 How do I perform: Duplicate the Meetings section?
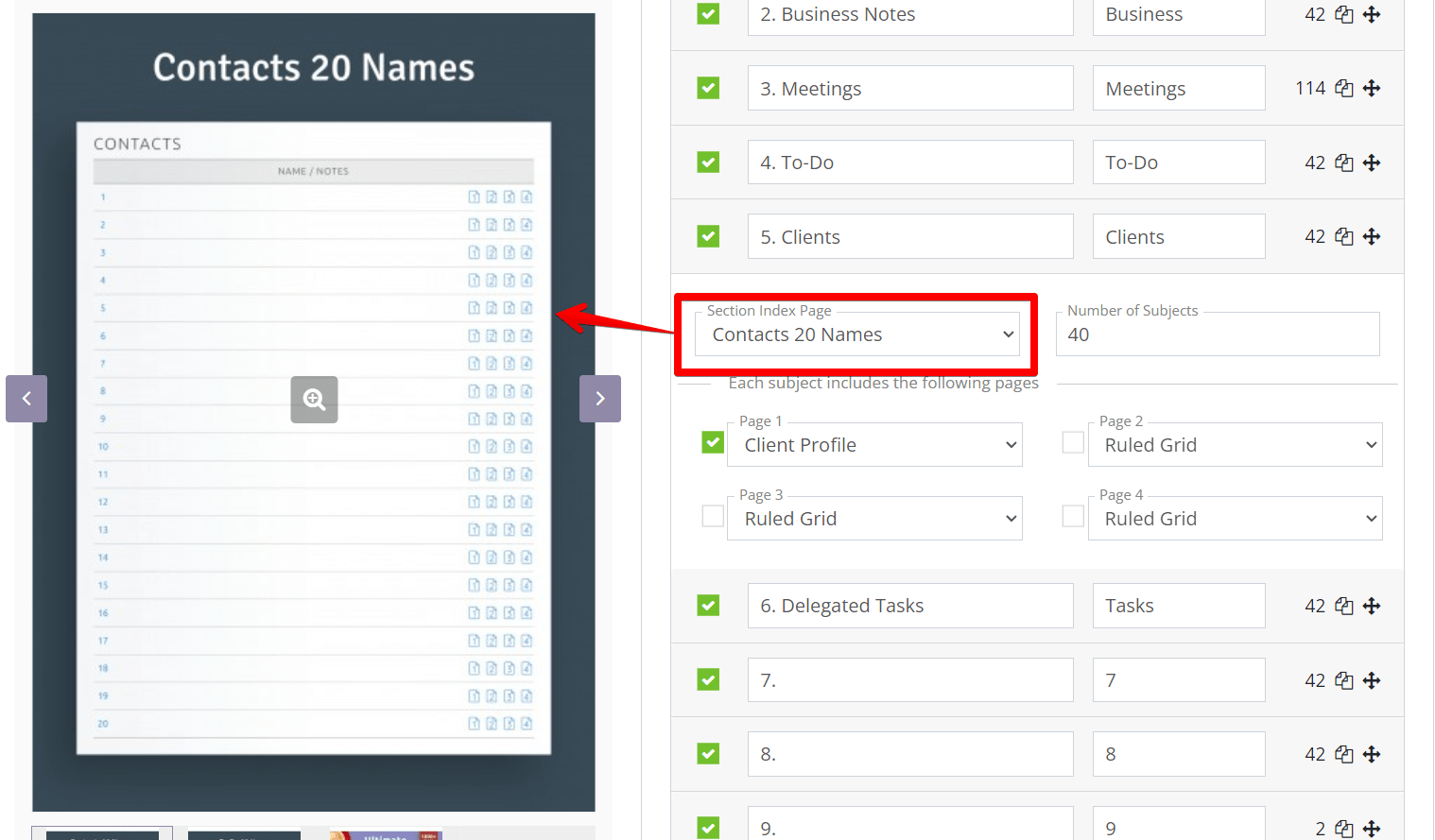1344,87
